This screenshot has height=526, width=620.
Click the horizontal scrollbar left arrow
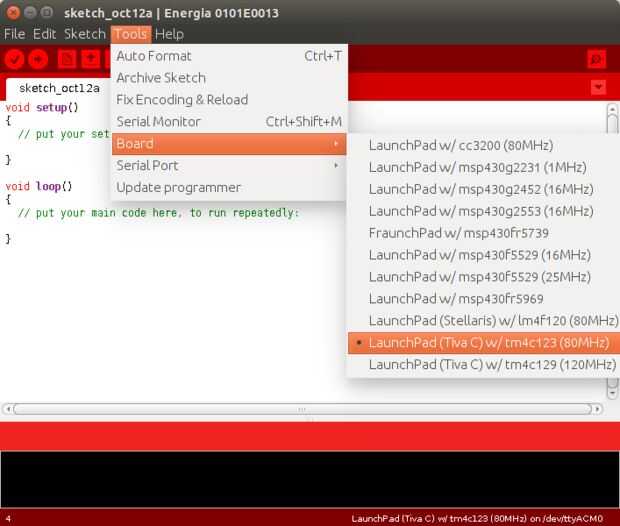[8, 409]
